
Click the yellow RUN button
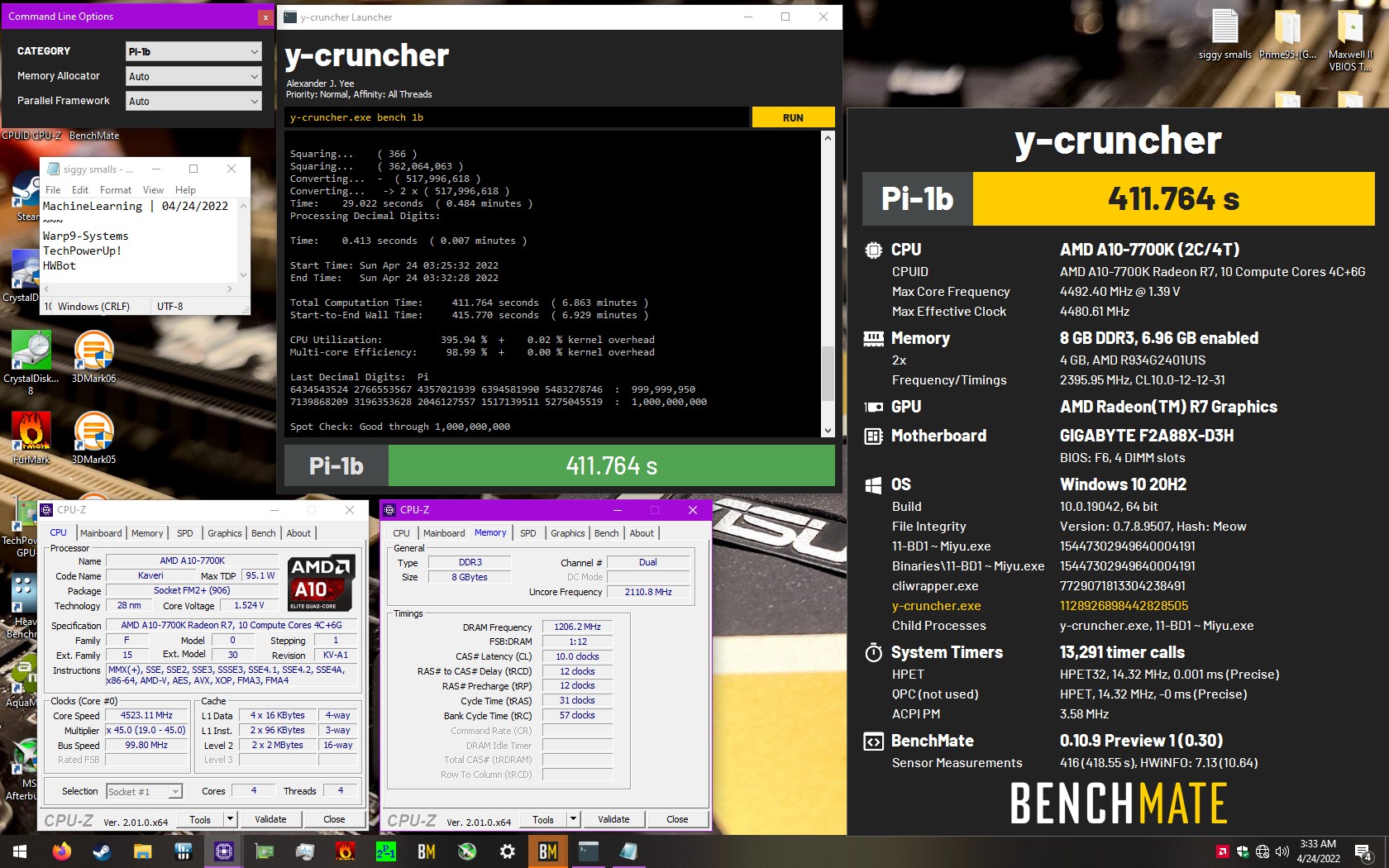click(793, 117)
